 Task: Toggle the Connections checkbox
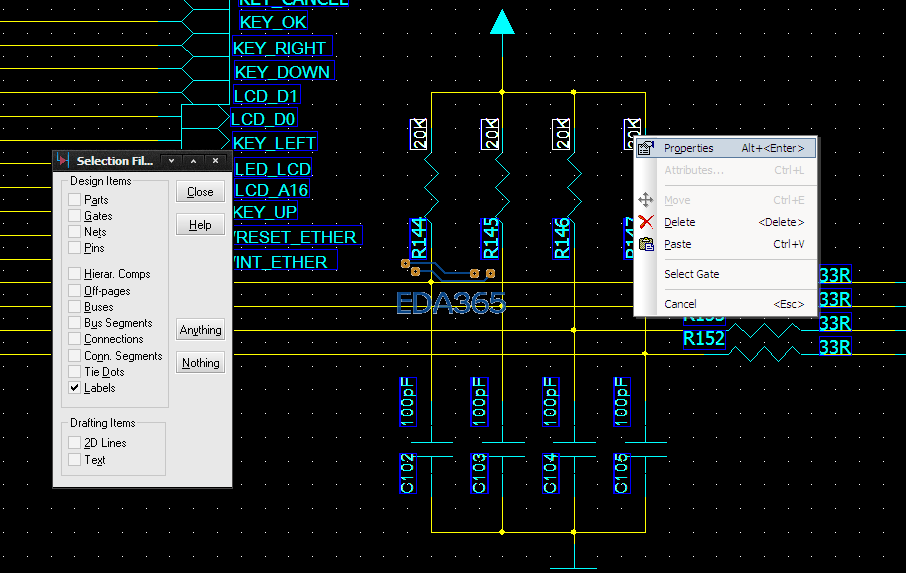point(75,338)
